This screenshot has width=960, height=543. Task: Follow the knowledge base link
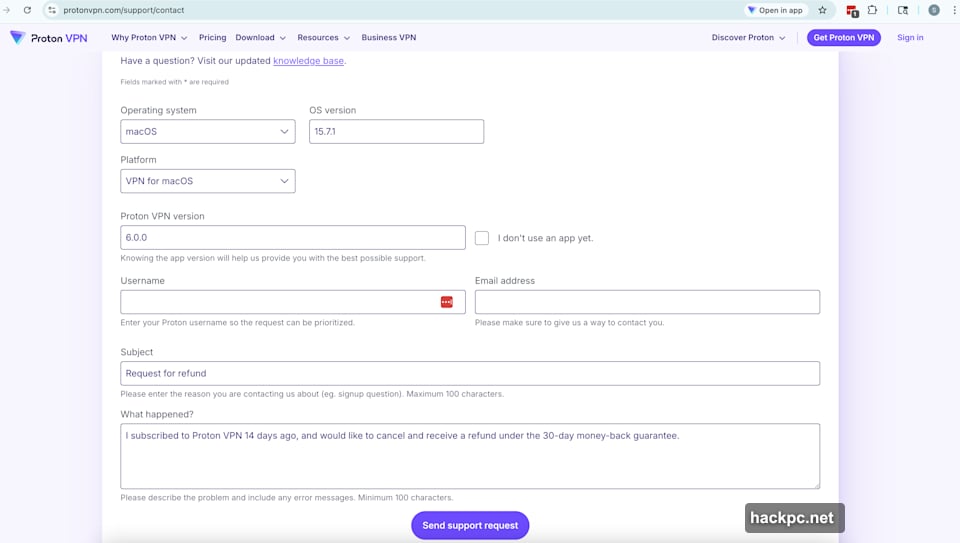[308, 61]
